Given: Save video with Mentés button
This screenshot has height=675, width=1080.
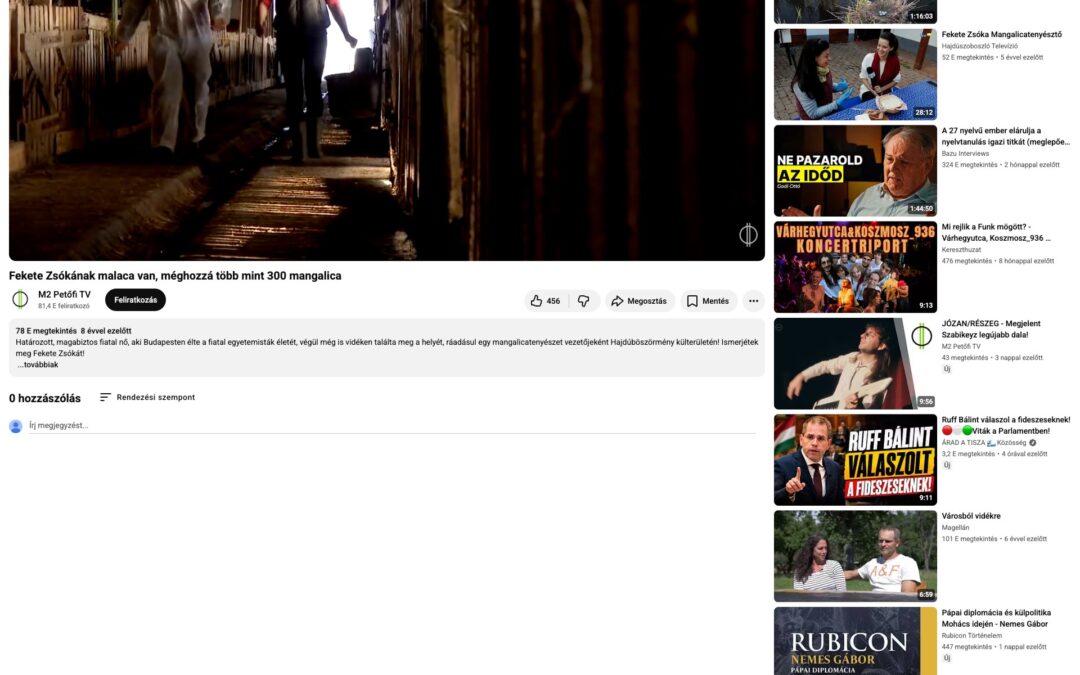Looking at the screenshot, I should pos(709,301).
